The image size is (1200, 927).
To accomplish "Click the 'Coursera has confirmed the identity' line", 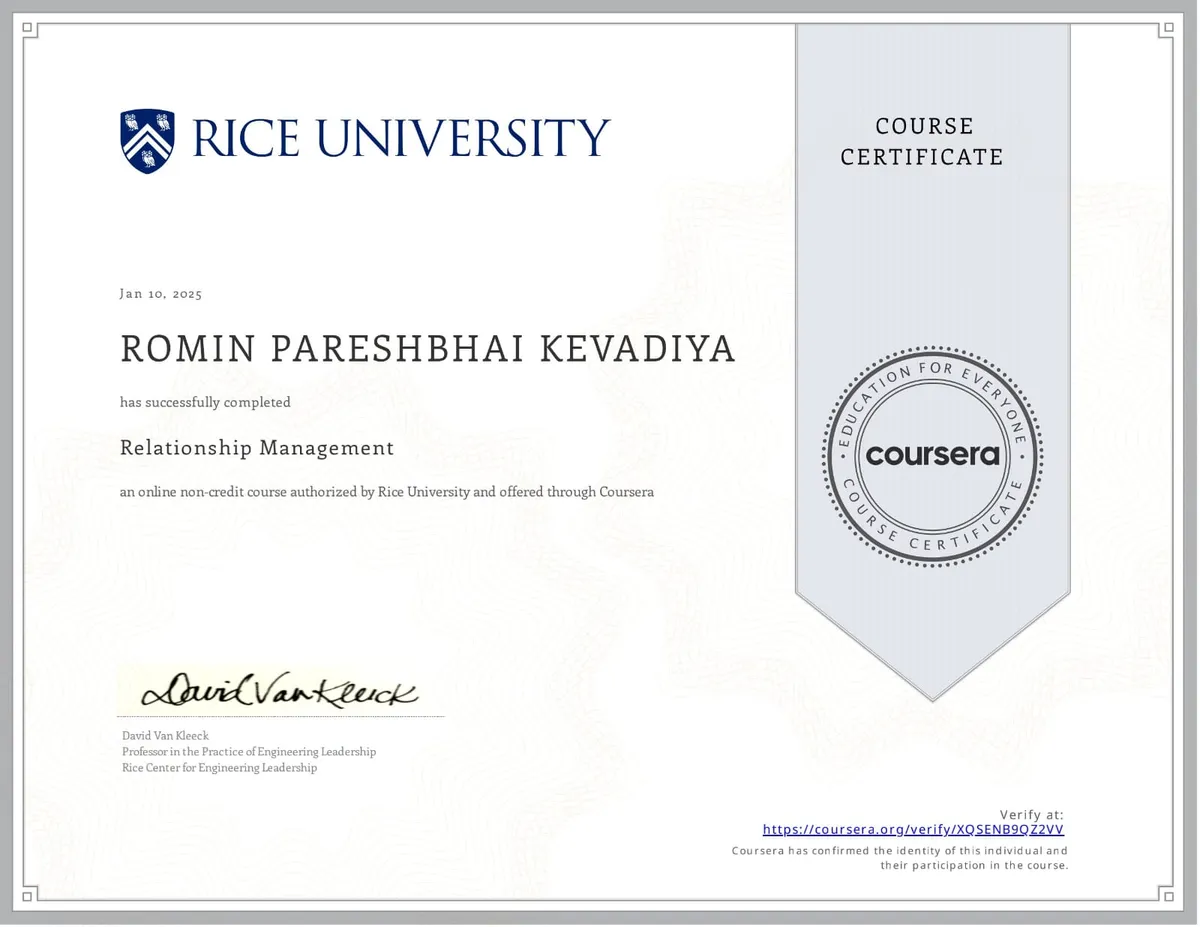I will 900,851.
